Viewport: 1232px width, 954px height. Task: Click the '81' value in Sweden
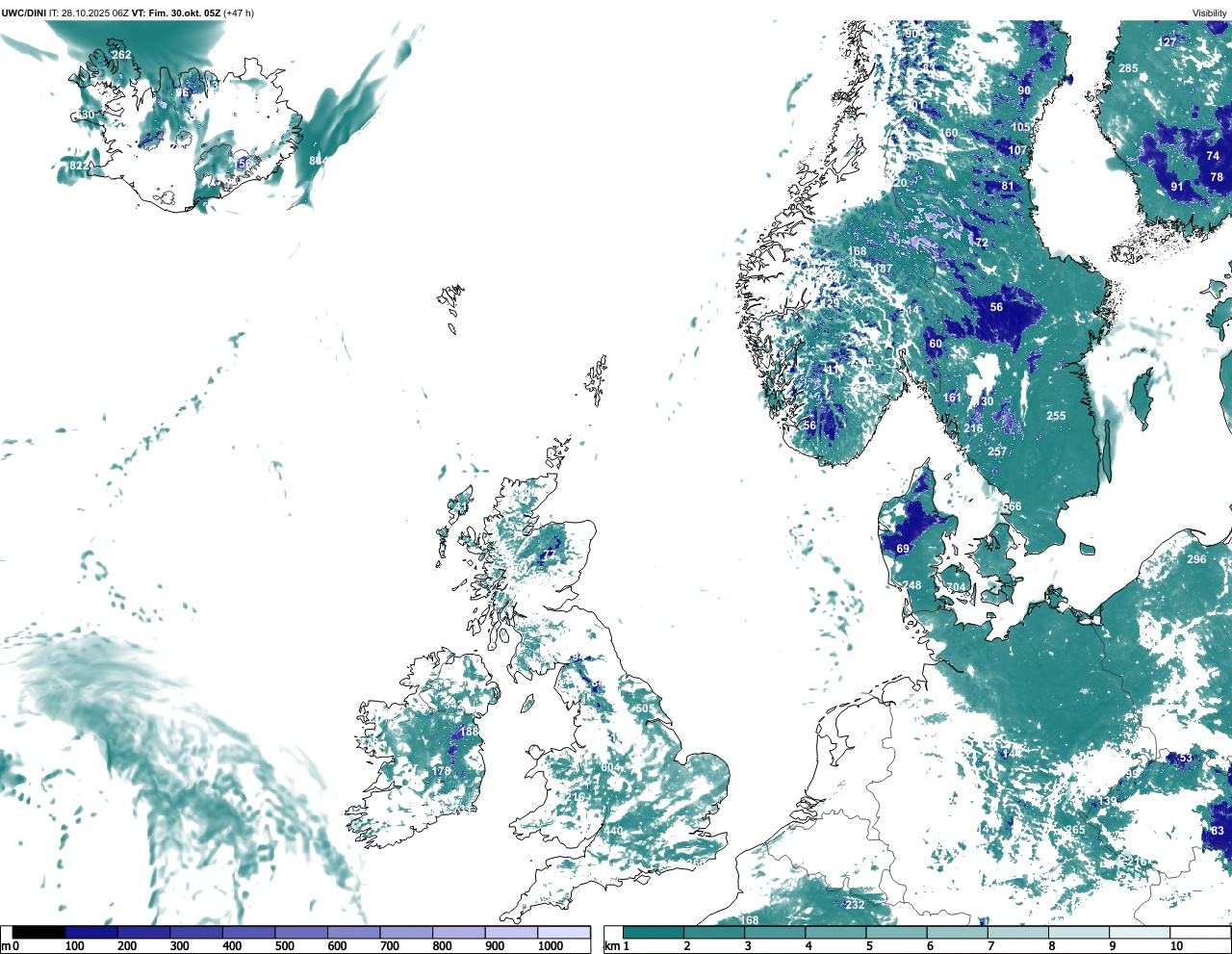pyautogui.click(x=1008, y=187)
